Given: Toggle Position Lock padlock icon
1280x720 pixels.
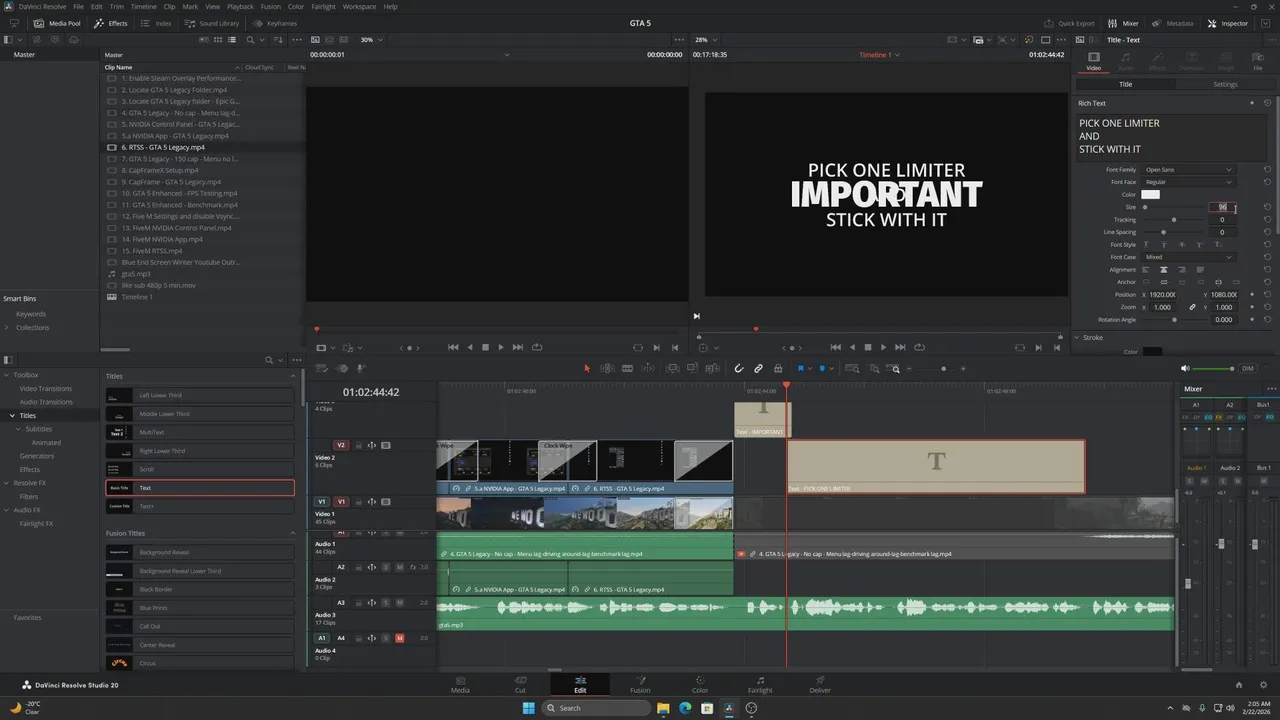Looking at the screenshot, I should pos(778,368).
